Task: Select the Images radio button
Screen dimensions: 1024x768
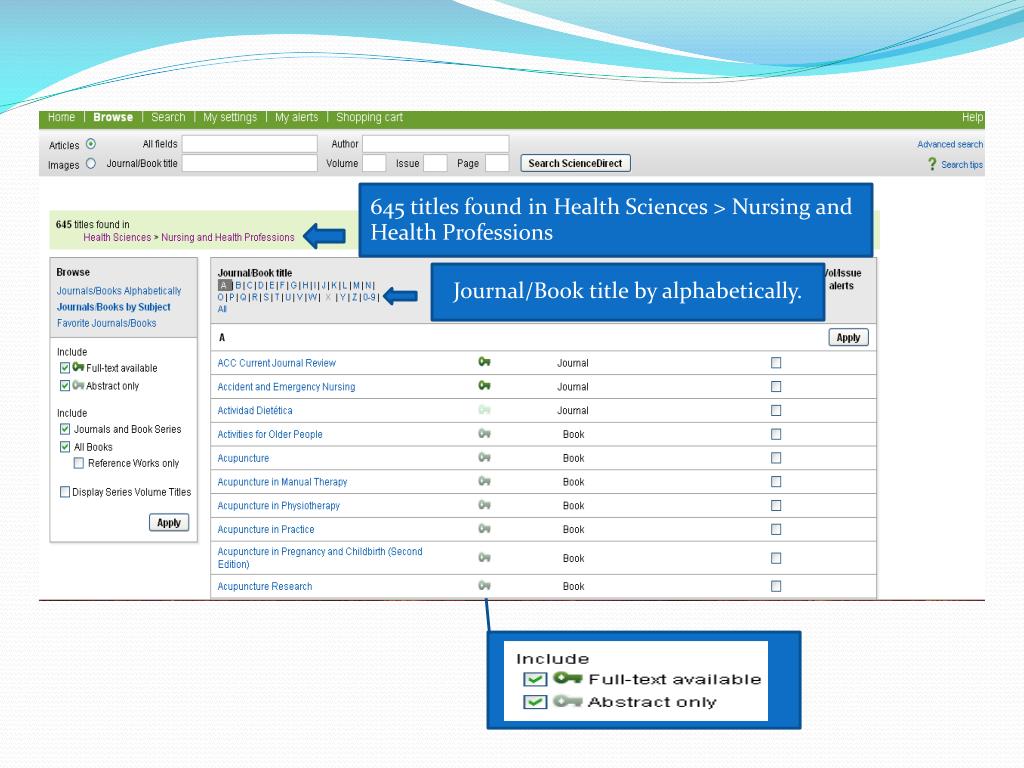Action: pos(91,163)
